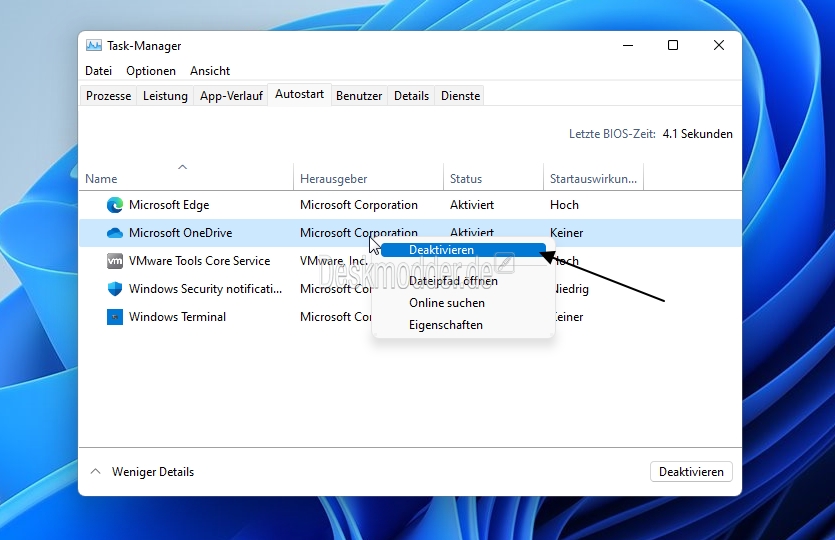Screen dimensions: 835x540
Task: Select the Windows Terminal entry name
Action: coord(177,317)
